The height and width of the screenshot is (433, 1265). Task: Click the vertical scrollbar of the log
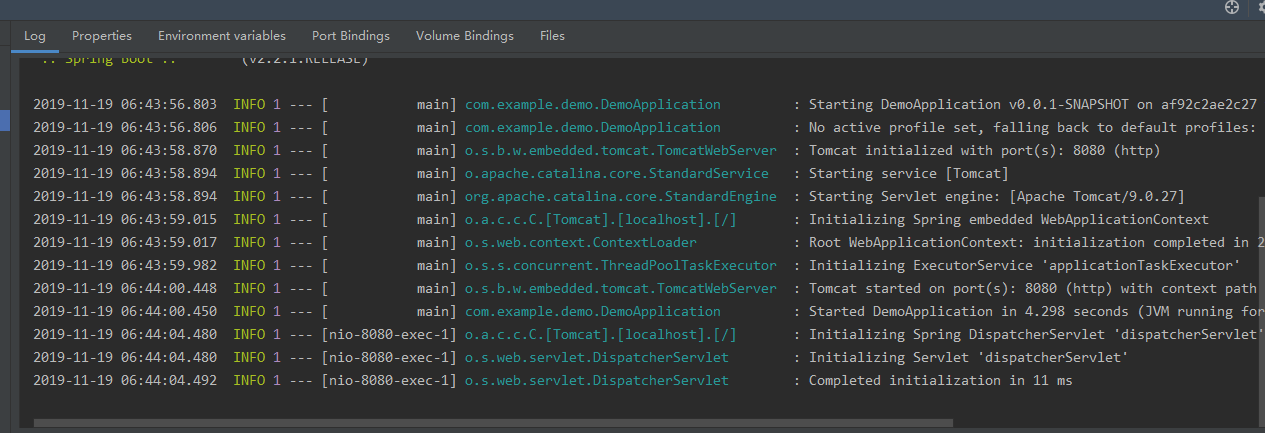[x=1261, y=300]
